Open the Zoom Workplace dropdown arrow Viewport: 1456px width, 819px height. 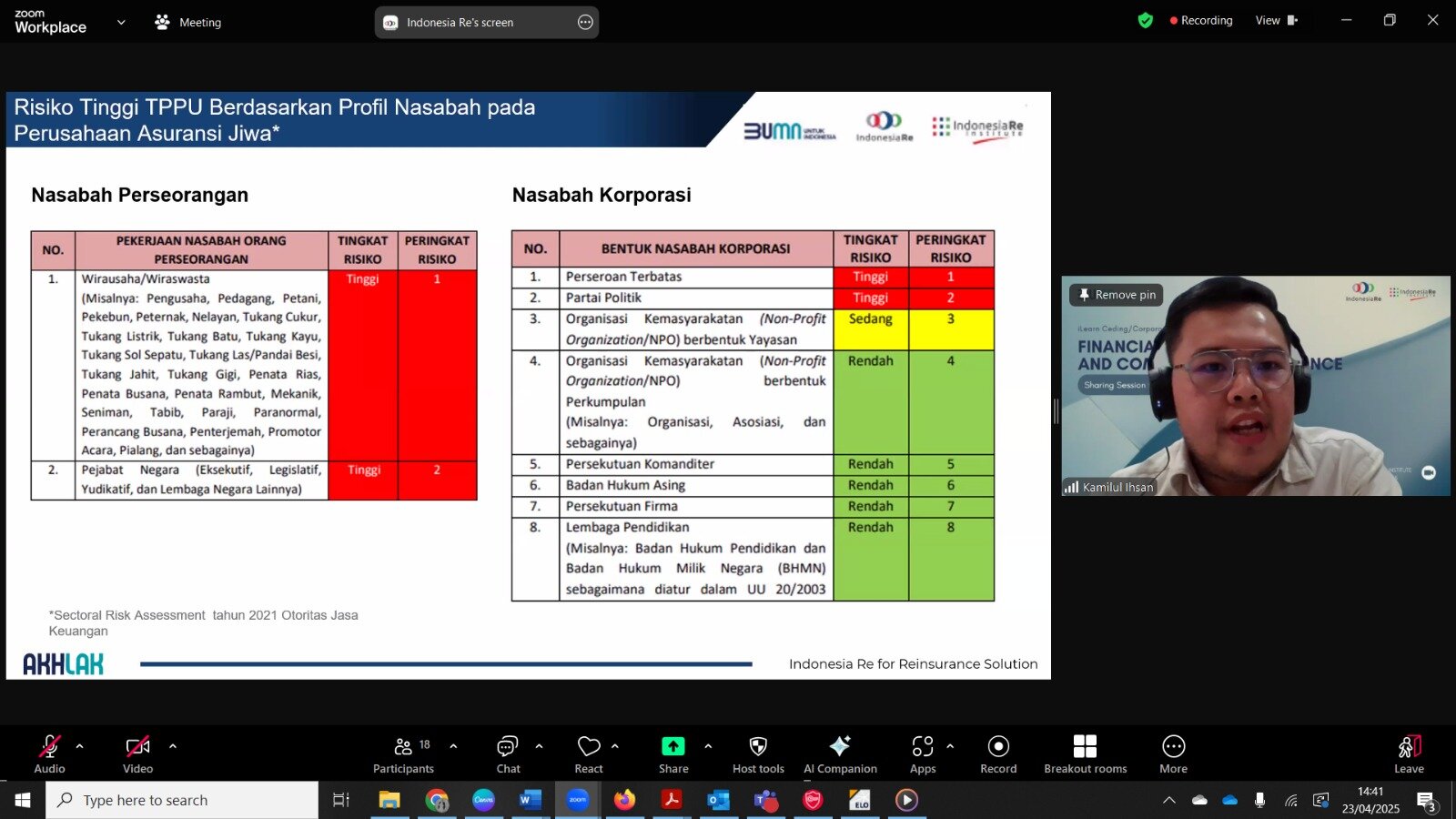(121, 22)
